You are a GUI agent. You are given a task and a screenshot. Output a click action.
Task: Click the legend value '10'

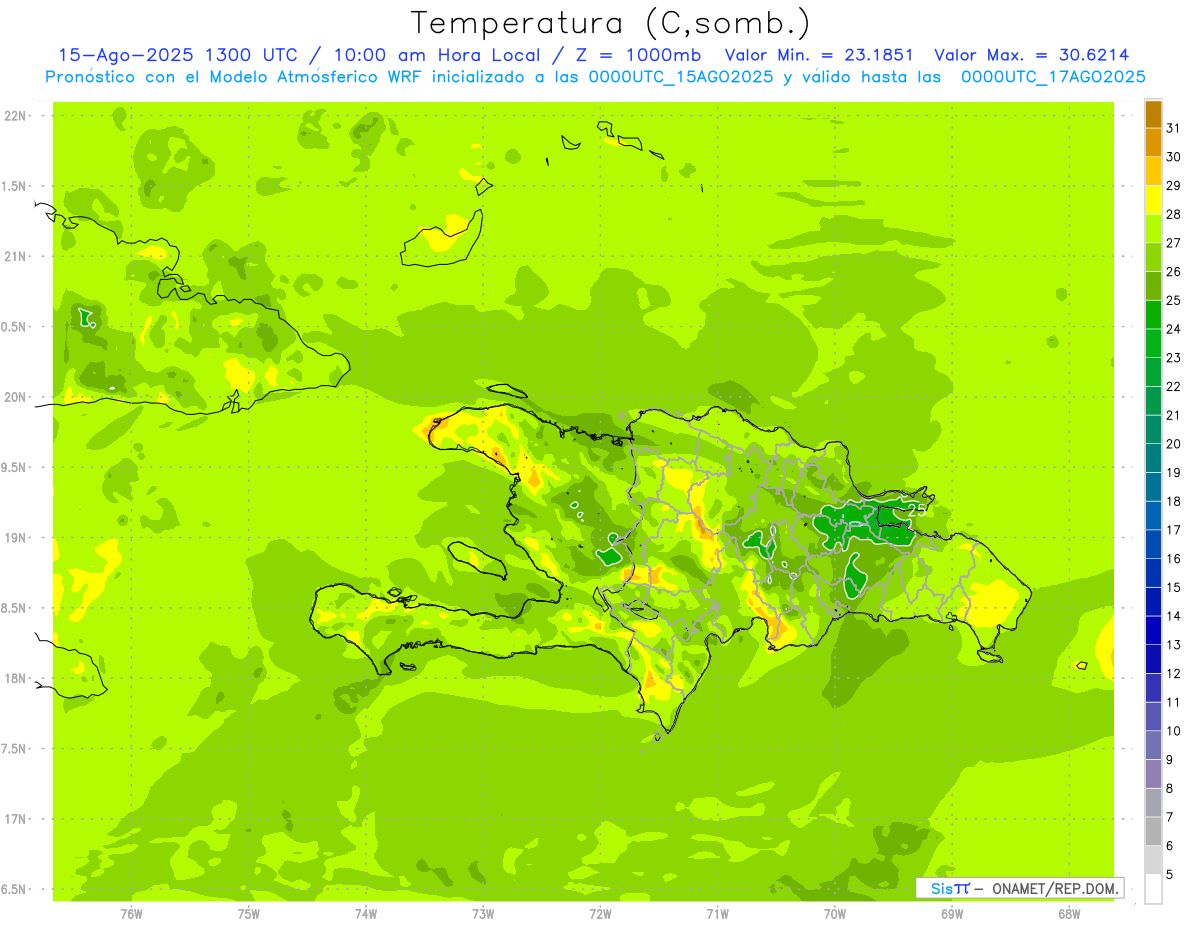tap(1174, 731)
